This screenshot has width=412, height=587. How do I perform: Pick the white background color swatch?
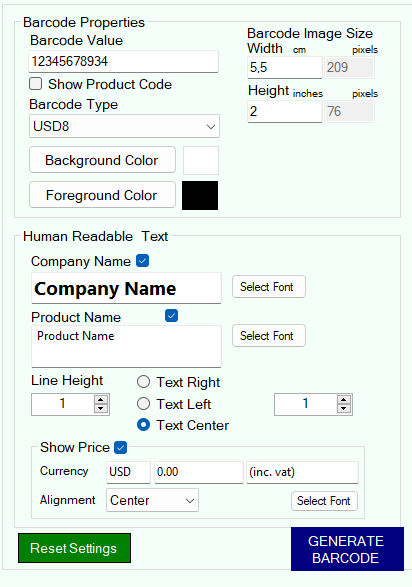pyautogui.click(x=201, y=161)
